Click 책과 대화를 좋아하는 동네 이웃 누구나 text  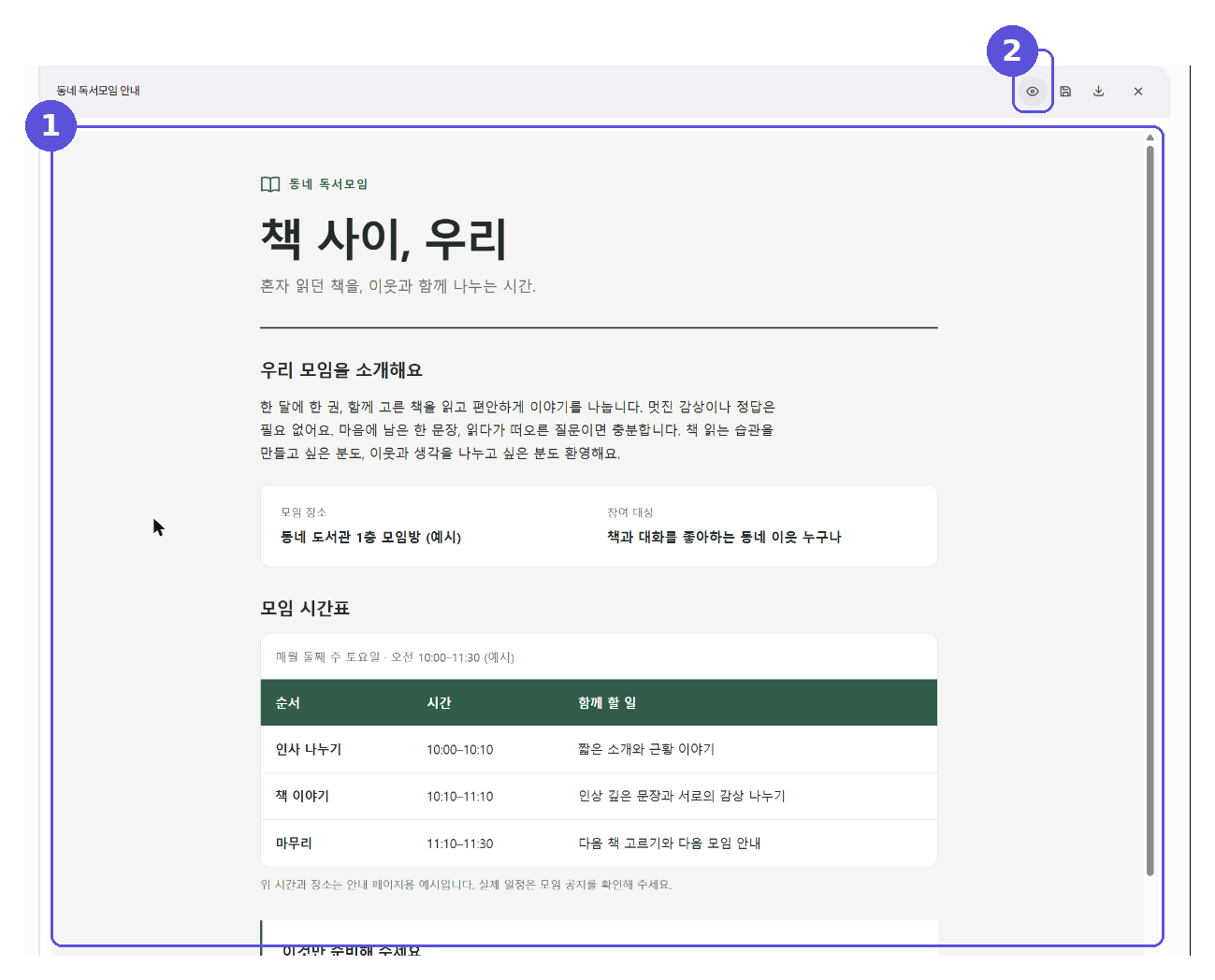click(x=724, y=537)
